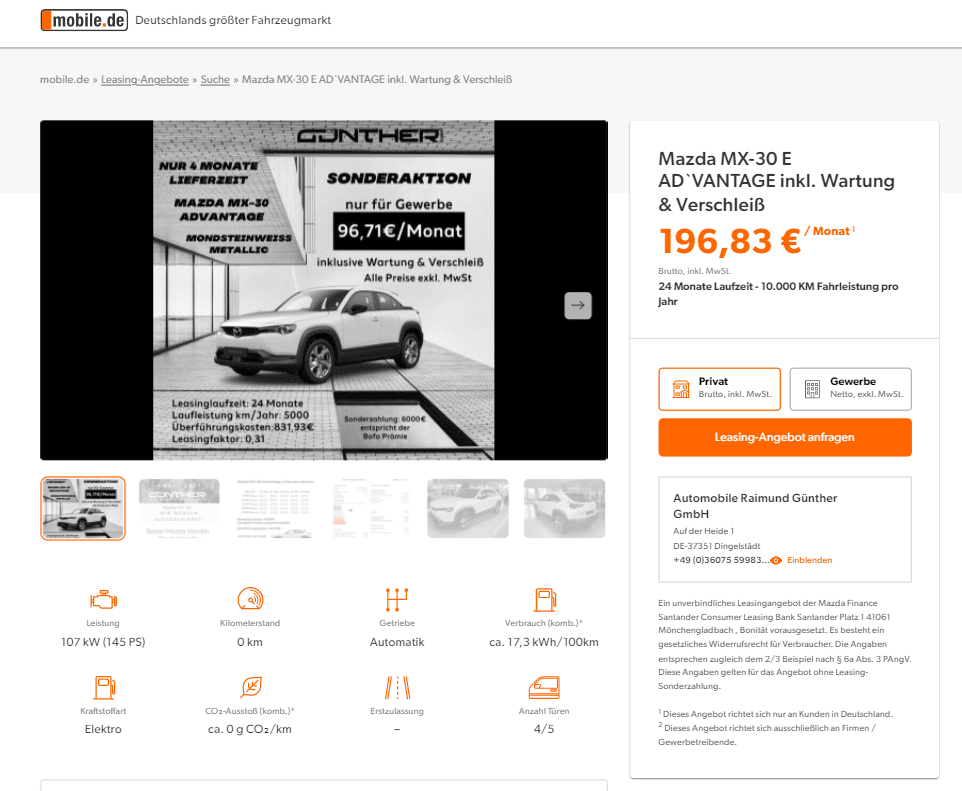Click the Brutto, inkl. MwSt. note under price
Screen dimensions: 962x791
pyautogui.click(x=695, y=271)
